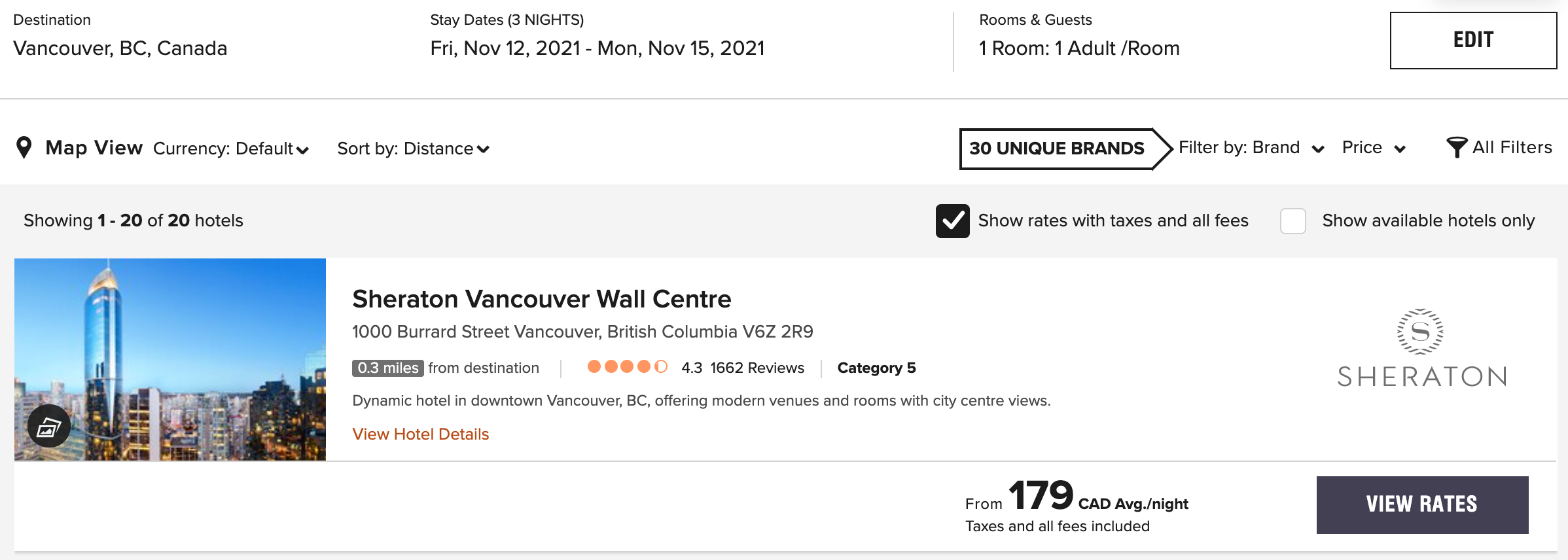Open the Sort by Distance dropdown
1568x560 pixels.
(x=413, y=149)
